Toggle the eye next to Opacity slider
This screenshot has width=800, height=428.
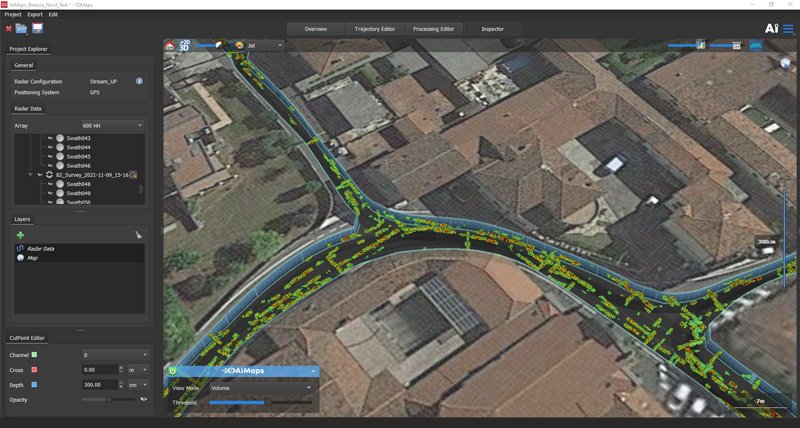[x=143, y=399]
